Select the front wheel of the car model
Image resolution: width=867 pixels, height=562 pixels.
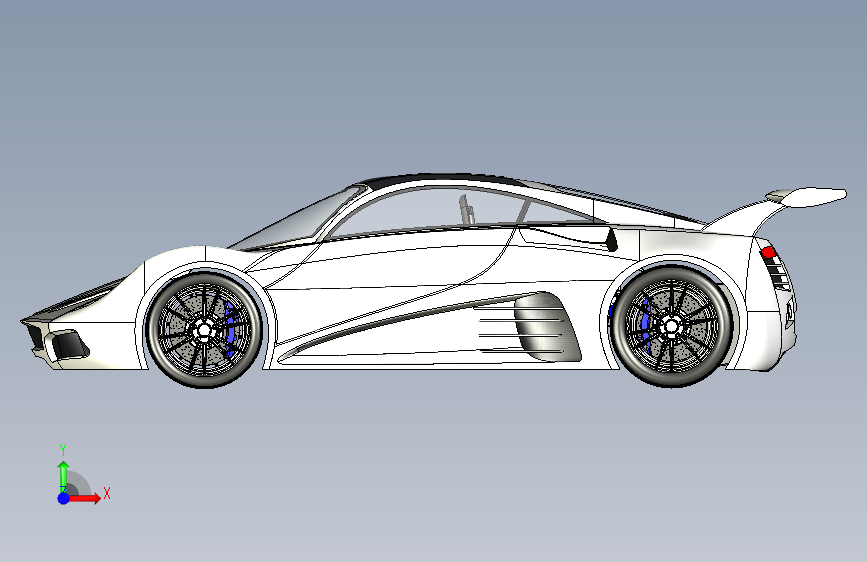pyautogui.click(x=204, y=330)
